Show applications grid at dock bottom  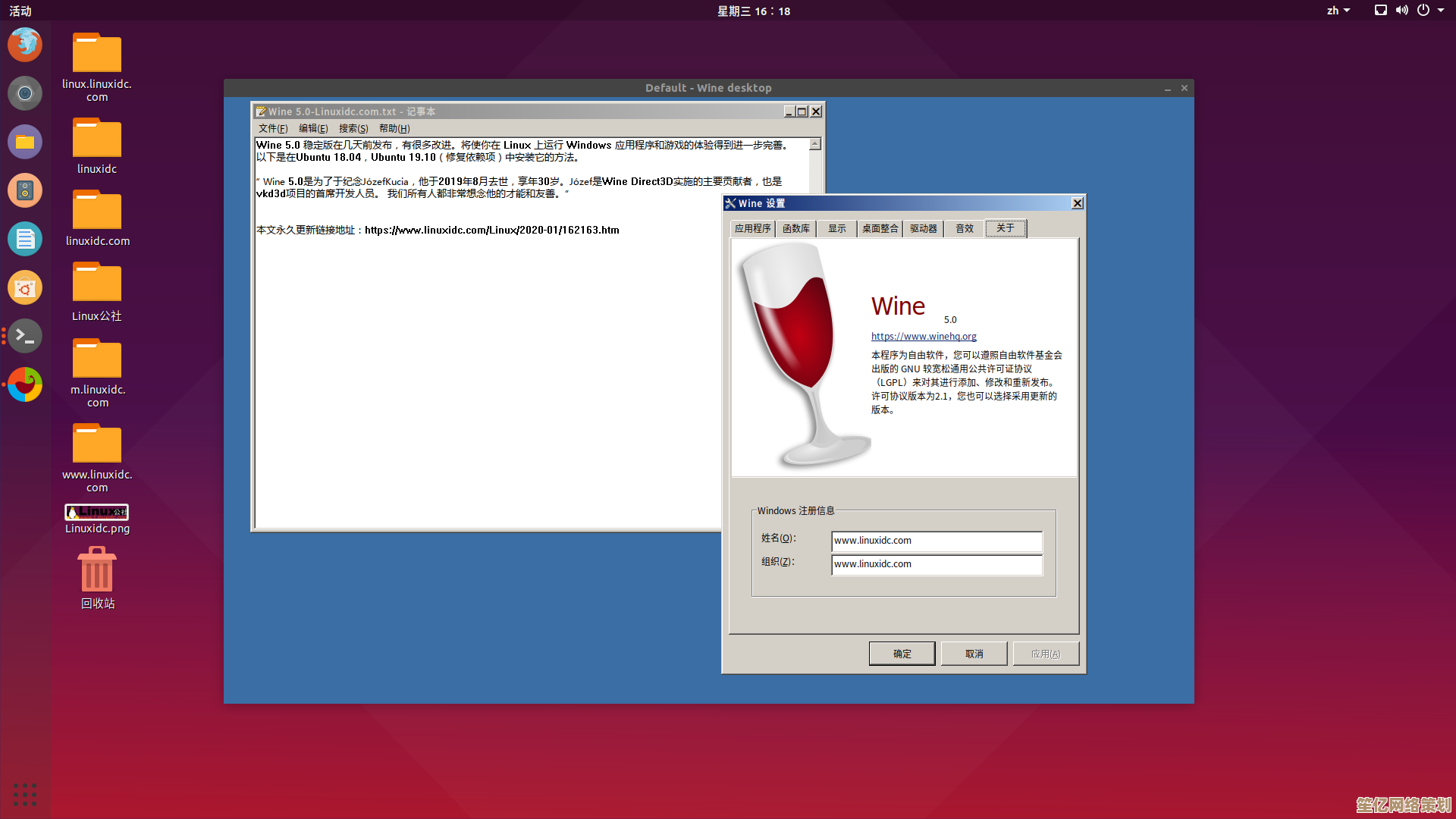pyautogui.click(x=25, y=794)
